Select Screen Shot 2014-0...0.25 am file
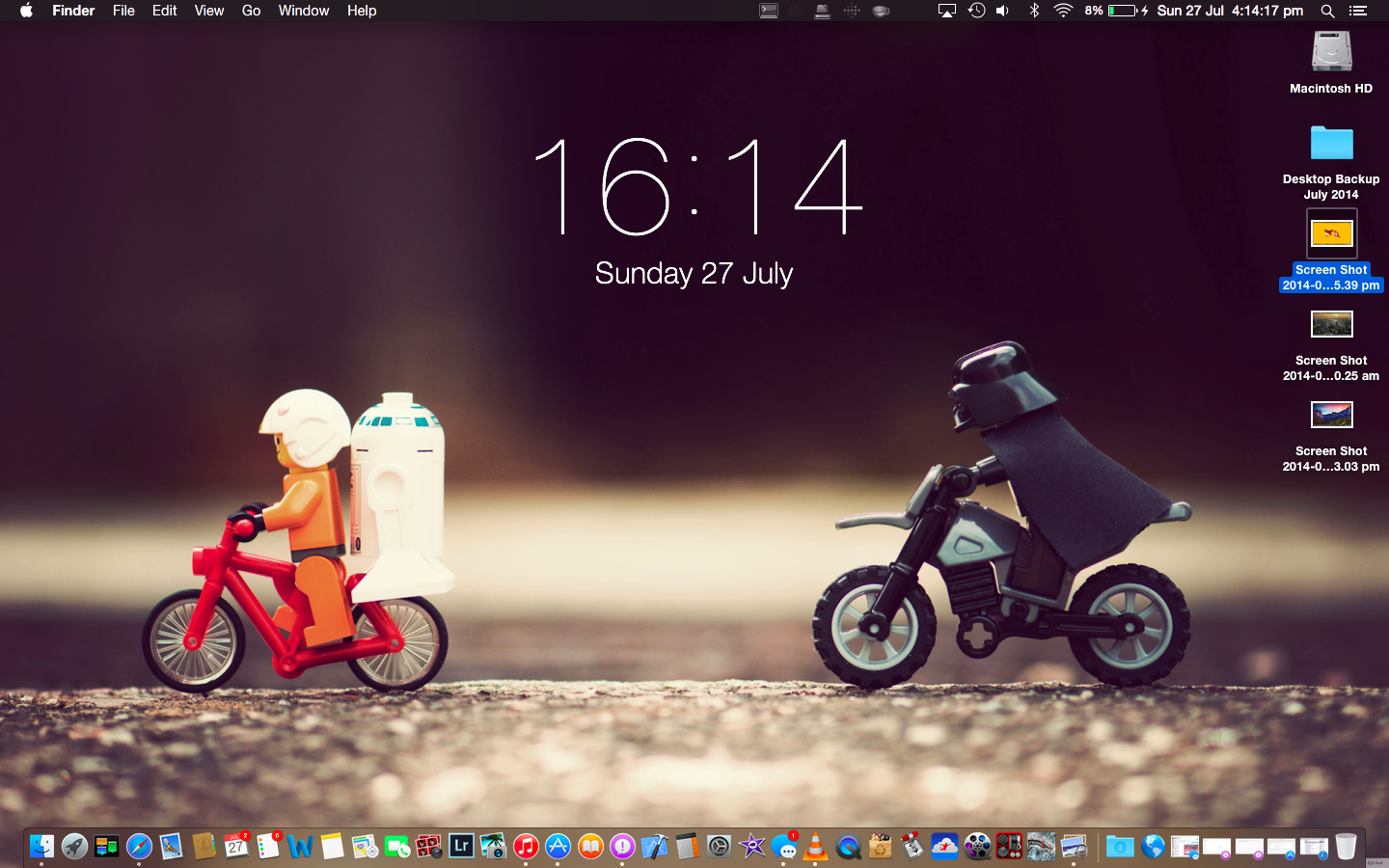This screenshot has width=1389, height=868. point(1331,324)
